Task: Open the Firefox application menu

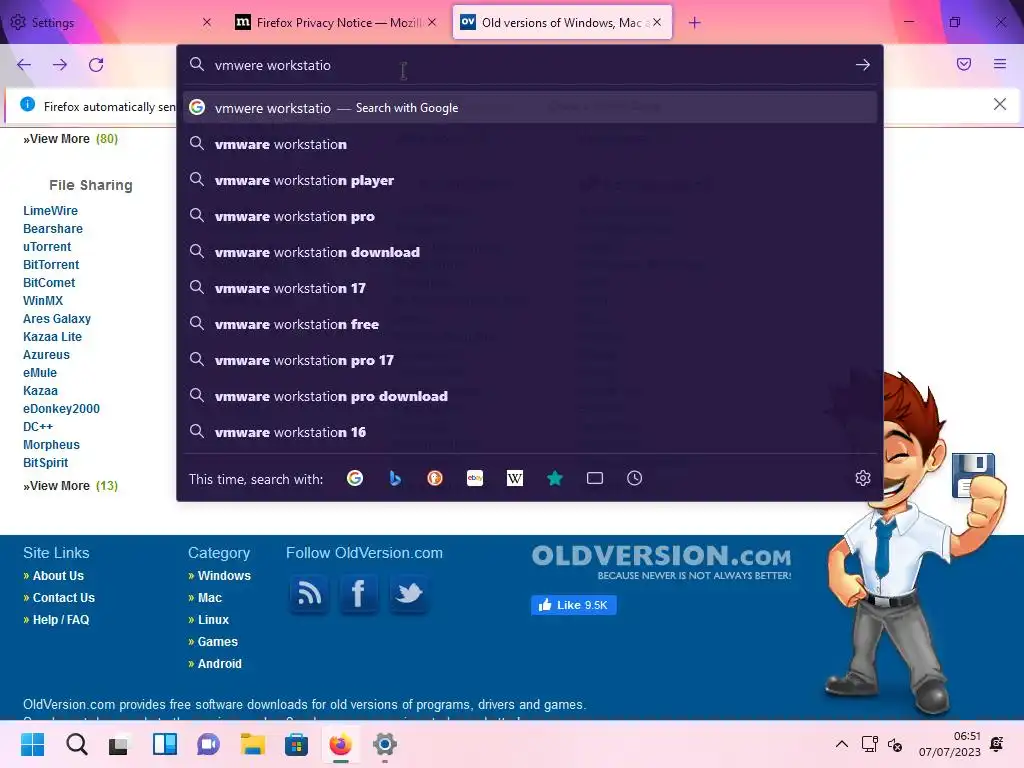Action: (1000, 64)
